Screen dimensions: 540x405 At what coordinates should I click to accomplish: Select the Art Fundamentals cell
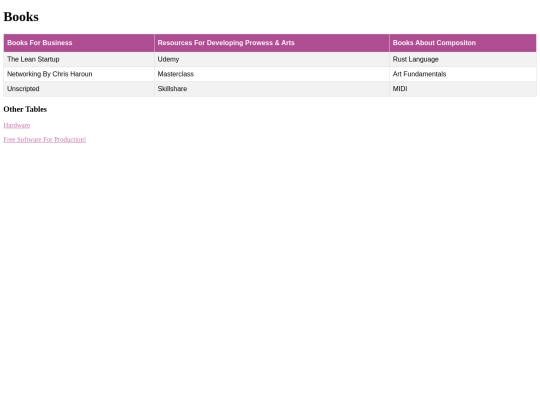point(463,74)
